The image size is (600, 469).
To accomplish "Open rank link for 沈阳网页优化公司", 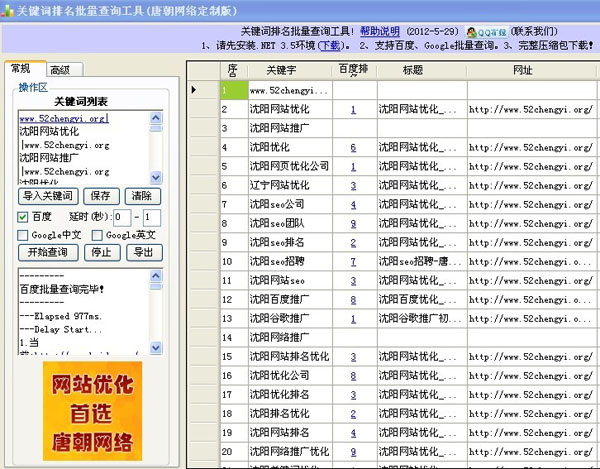I will click(x=353, y=167).
